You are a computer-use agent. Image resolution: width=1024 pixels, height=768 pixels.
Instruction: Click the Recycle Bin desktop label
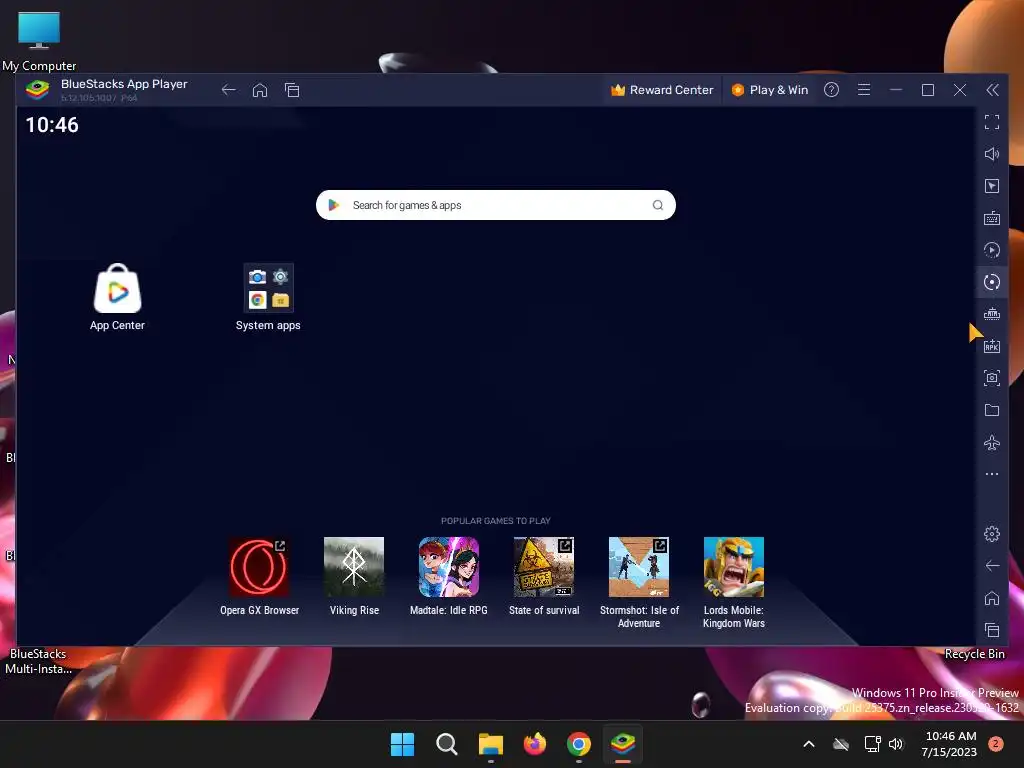[x=974, y=654]
